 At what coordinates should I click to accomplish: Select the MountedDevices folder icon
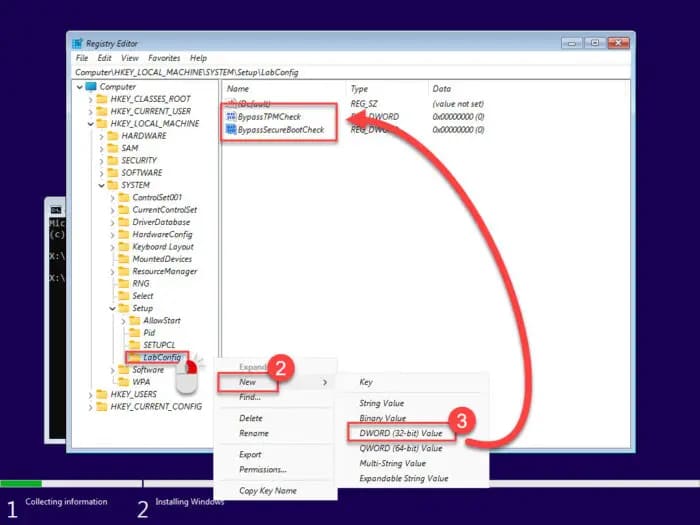tap(124, 259)
